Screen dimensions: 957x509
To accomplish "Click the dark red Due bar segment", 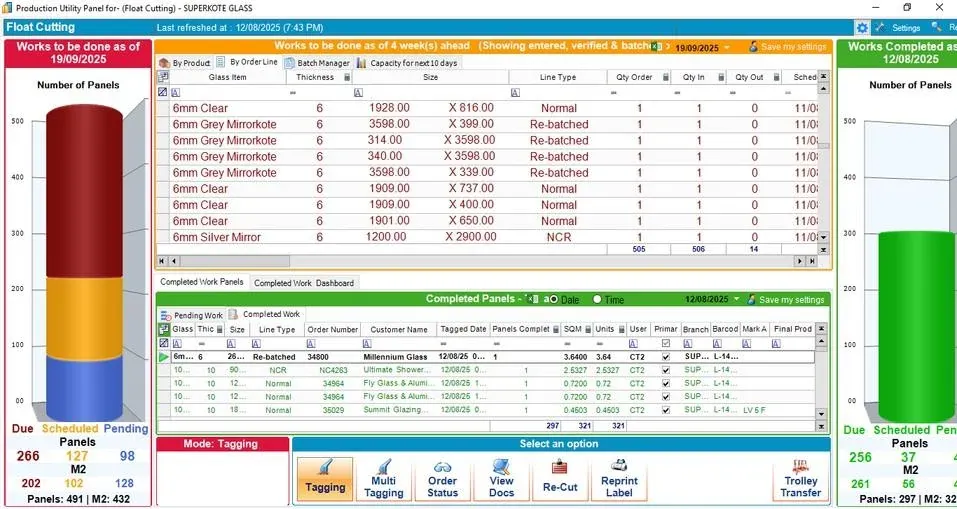I will [x=84, y=192].
